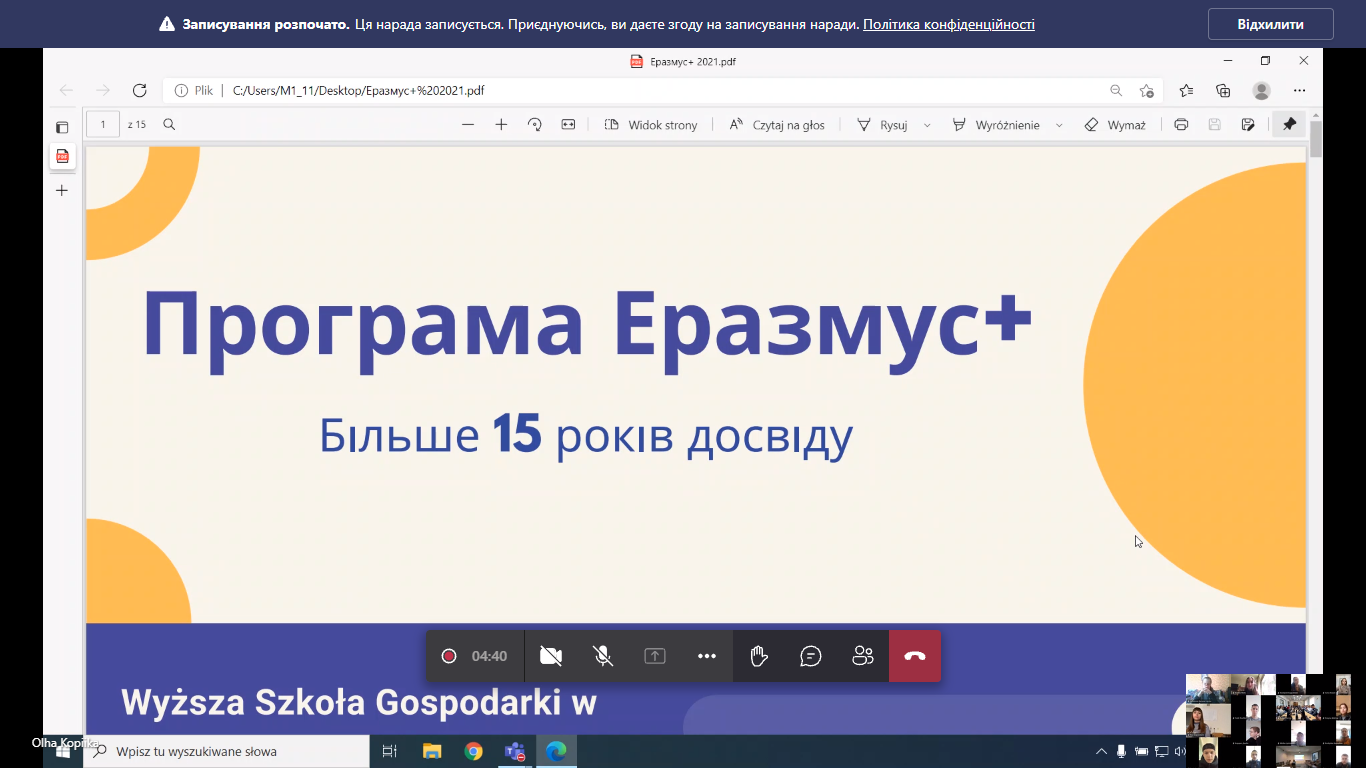This screenshot has width=1366, height=768.
Task: Raise your hand in the meeting
Action: pyautogui.click(x=759, y=656)
